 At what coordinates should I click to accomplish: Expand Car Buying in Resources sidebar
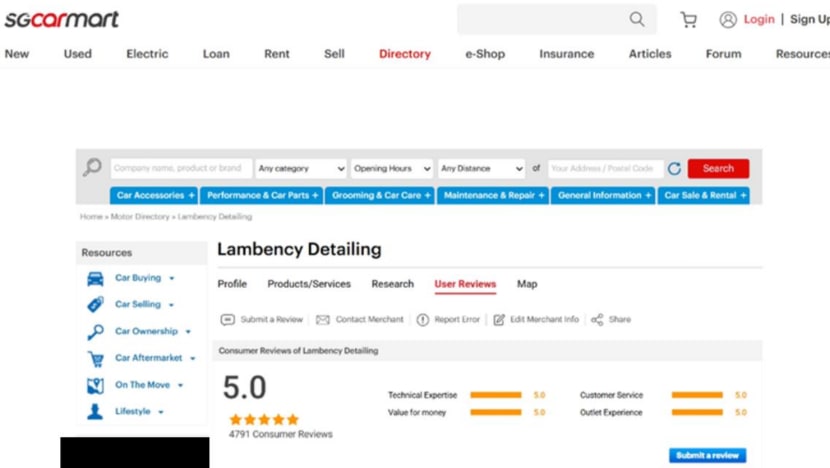144,278
